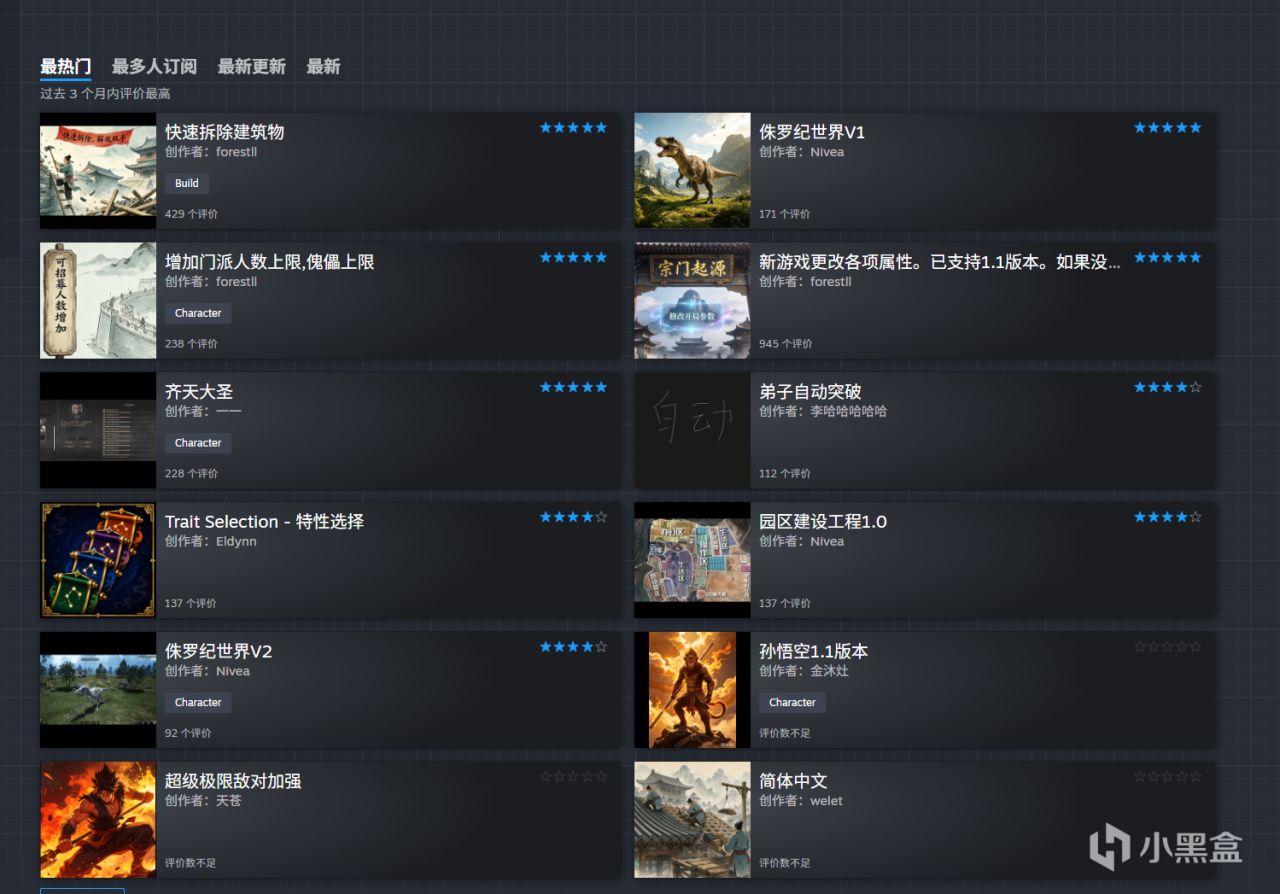Click the 超级极限敌对加强 fire warrior thumbnail

[98, 820]
